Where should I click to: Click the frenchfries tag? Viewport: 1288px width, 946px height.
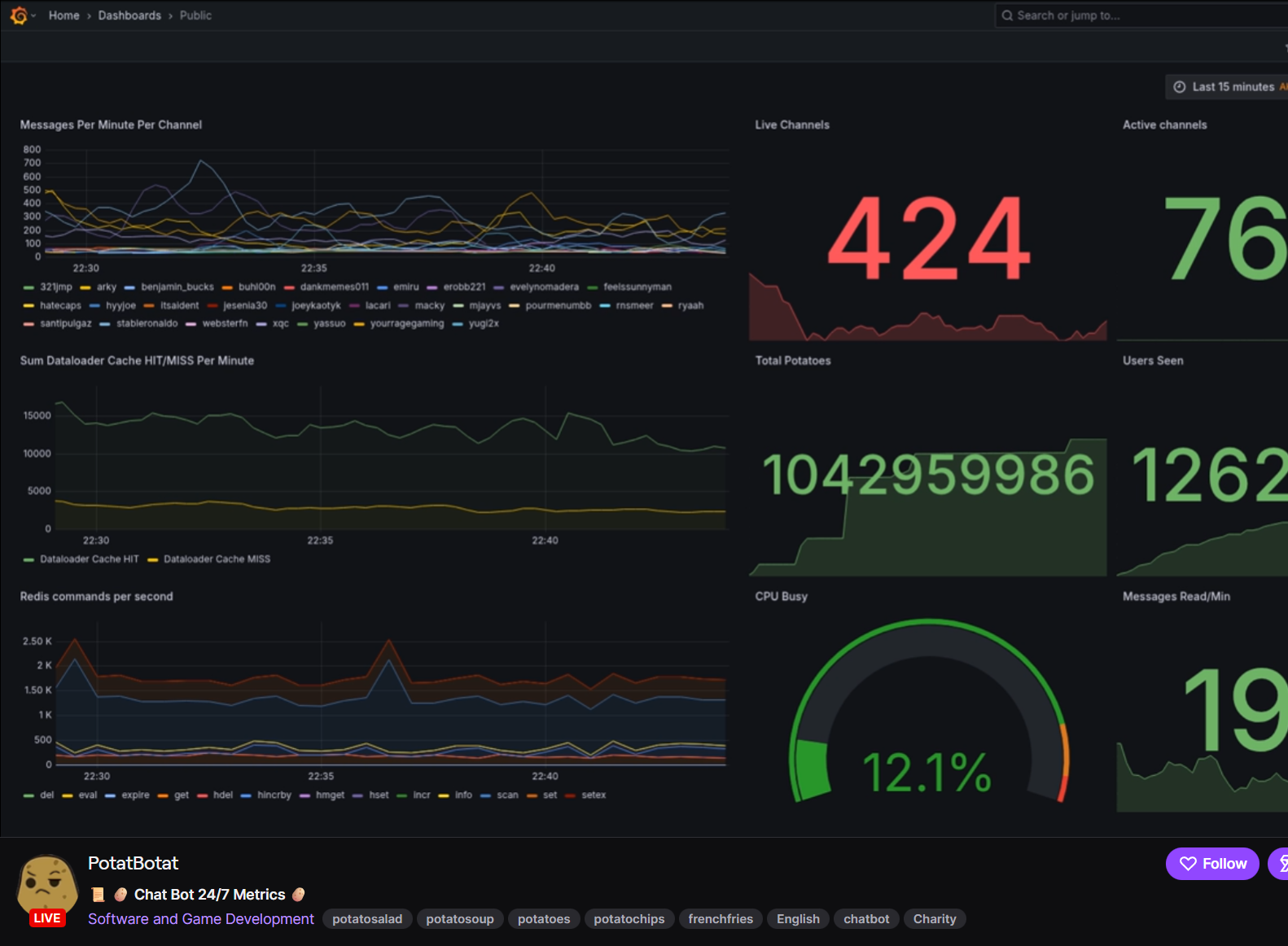click(721, 919)
